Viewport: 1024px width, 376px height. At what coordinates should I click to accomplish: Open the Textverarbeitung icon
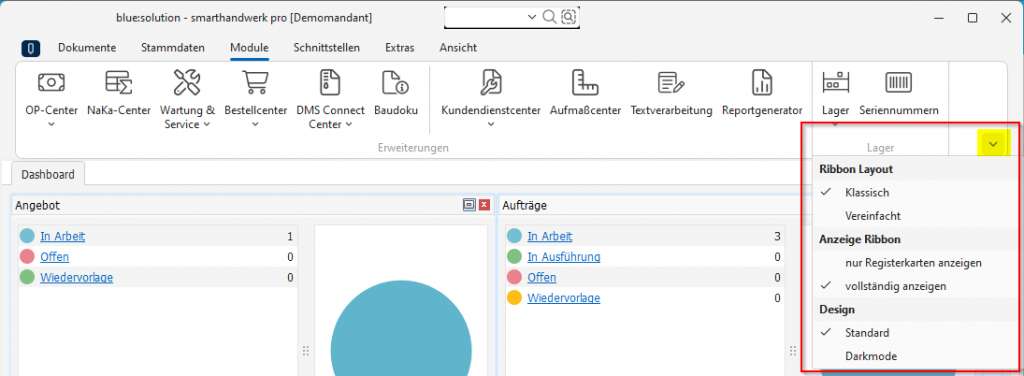pos(671,82)
